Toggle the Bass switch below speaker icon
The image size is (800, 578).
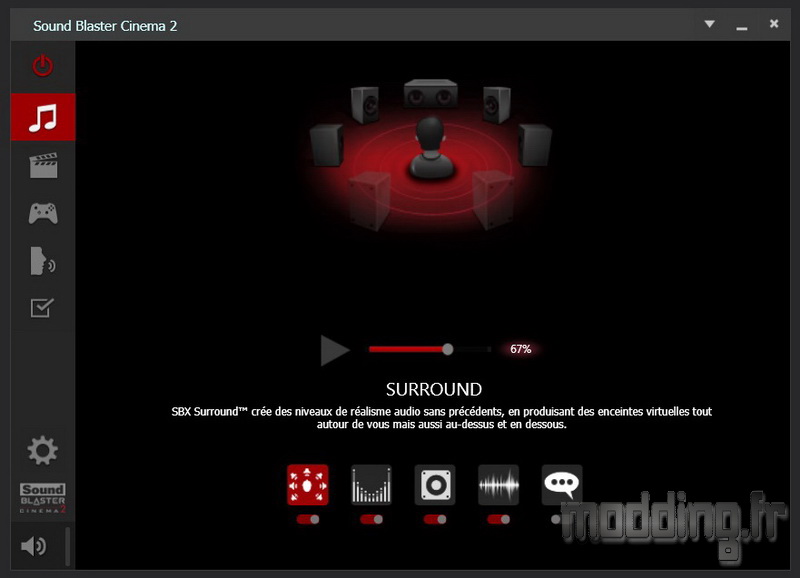(x=435, y=519)
